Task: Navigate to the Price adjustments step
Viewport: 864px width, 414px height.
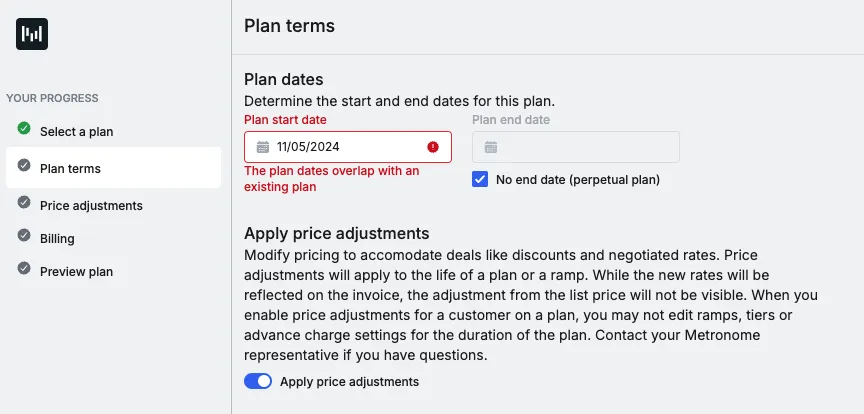Action: click(91, 205)
